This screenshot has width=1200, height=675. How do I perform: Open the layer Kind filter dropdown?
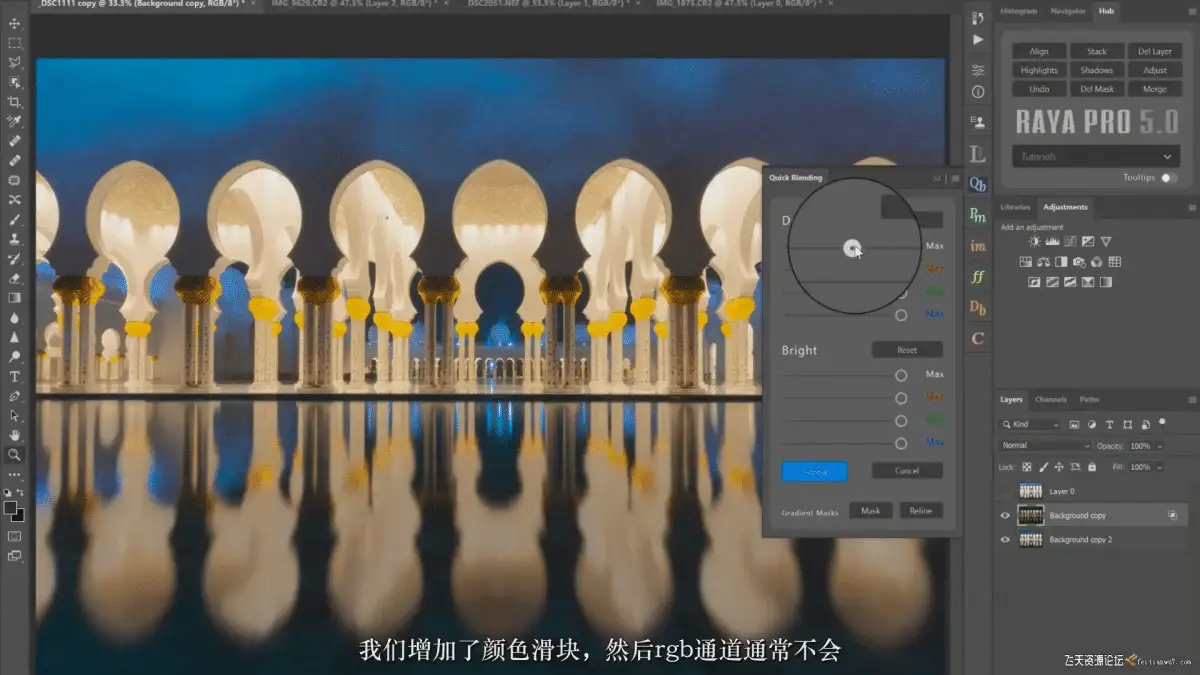tap(1032, 425)
